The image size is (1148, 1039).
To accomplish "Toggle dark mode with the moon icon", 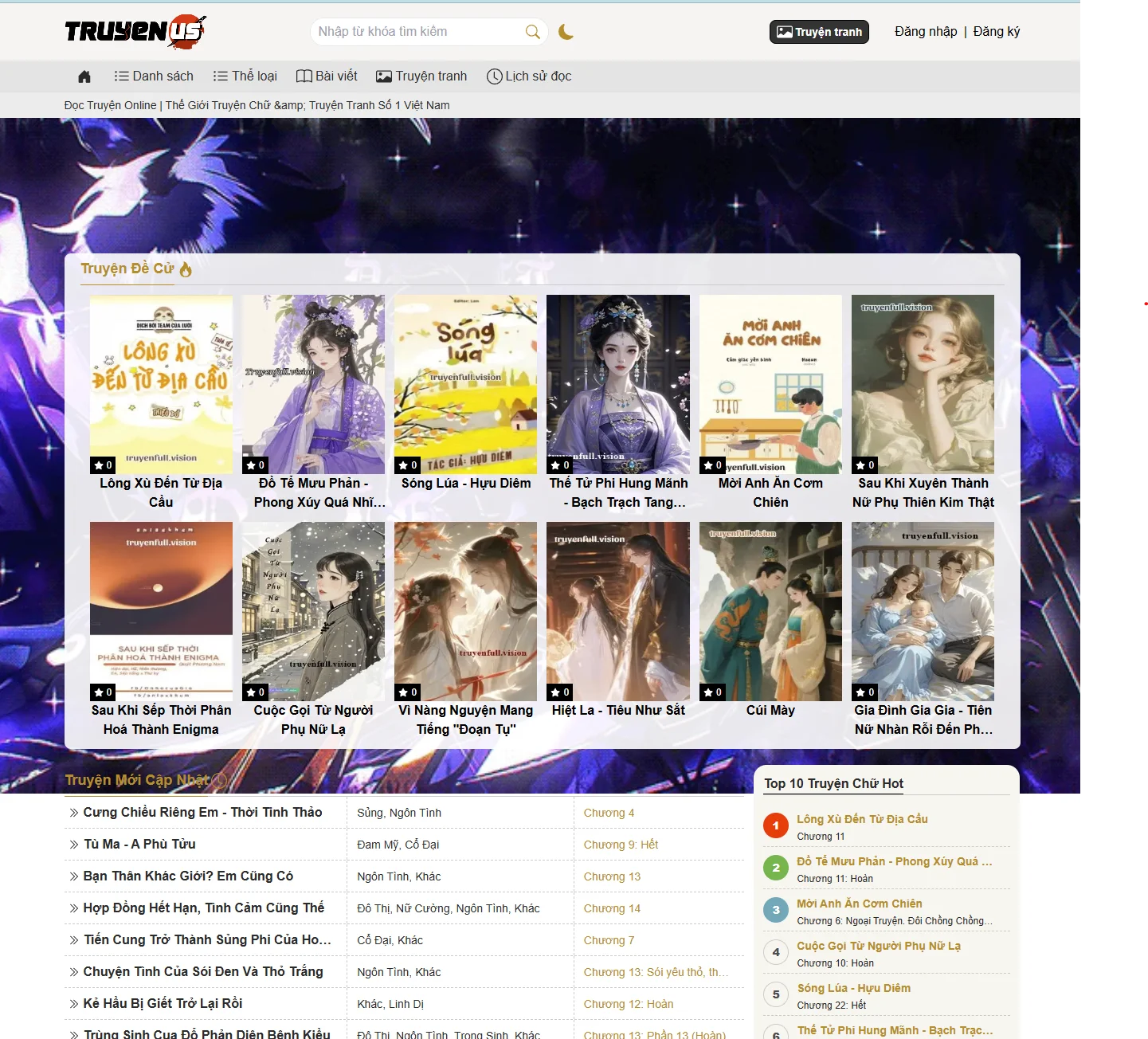I will [566, 32].
